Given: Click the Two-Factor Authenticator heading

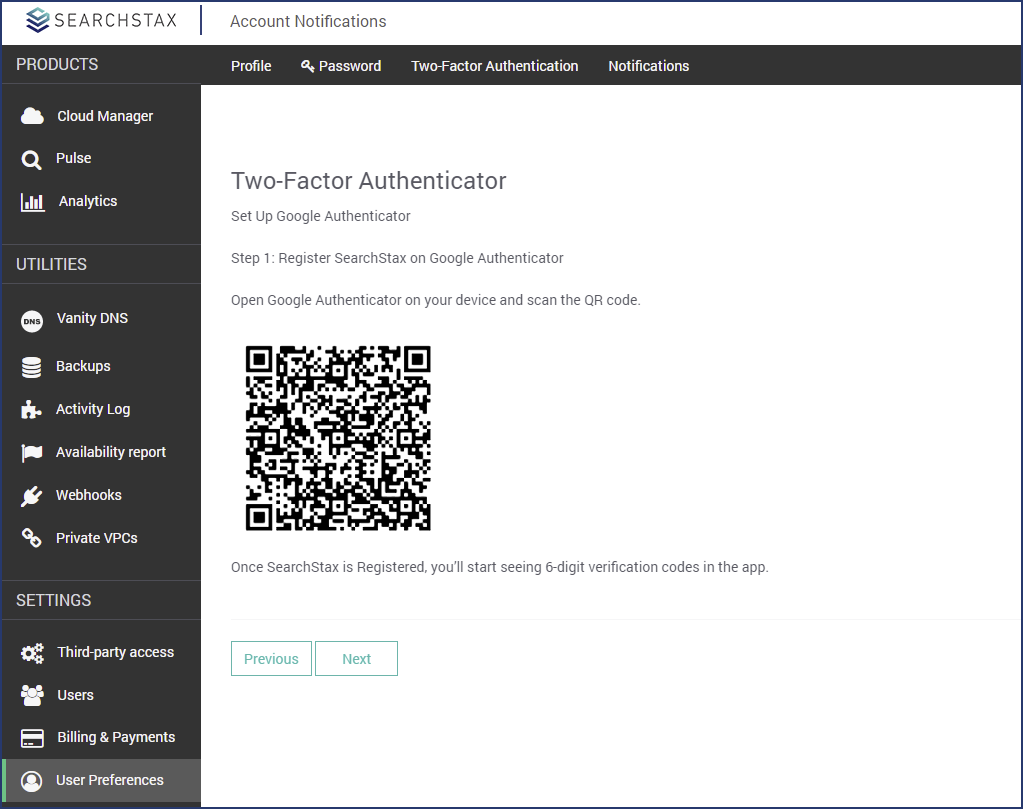Looking at the screenshot, I should 369,181.
